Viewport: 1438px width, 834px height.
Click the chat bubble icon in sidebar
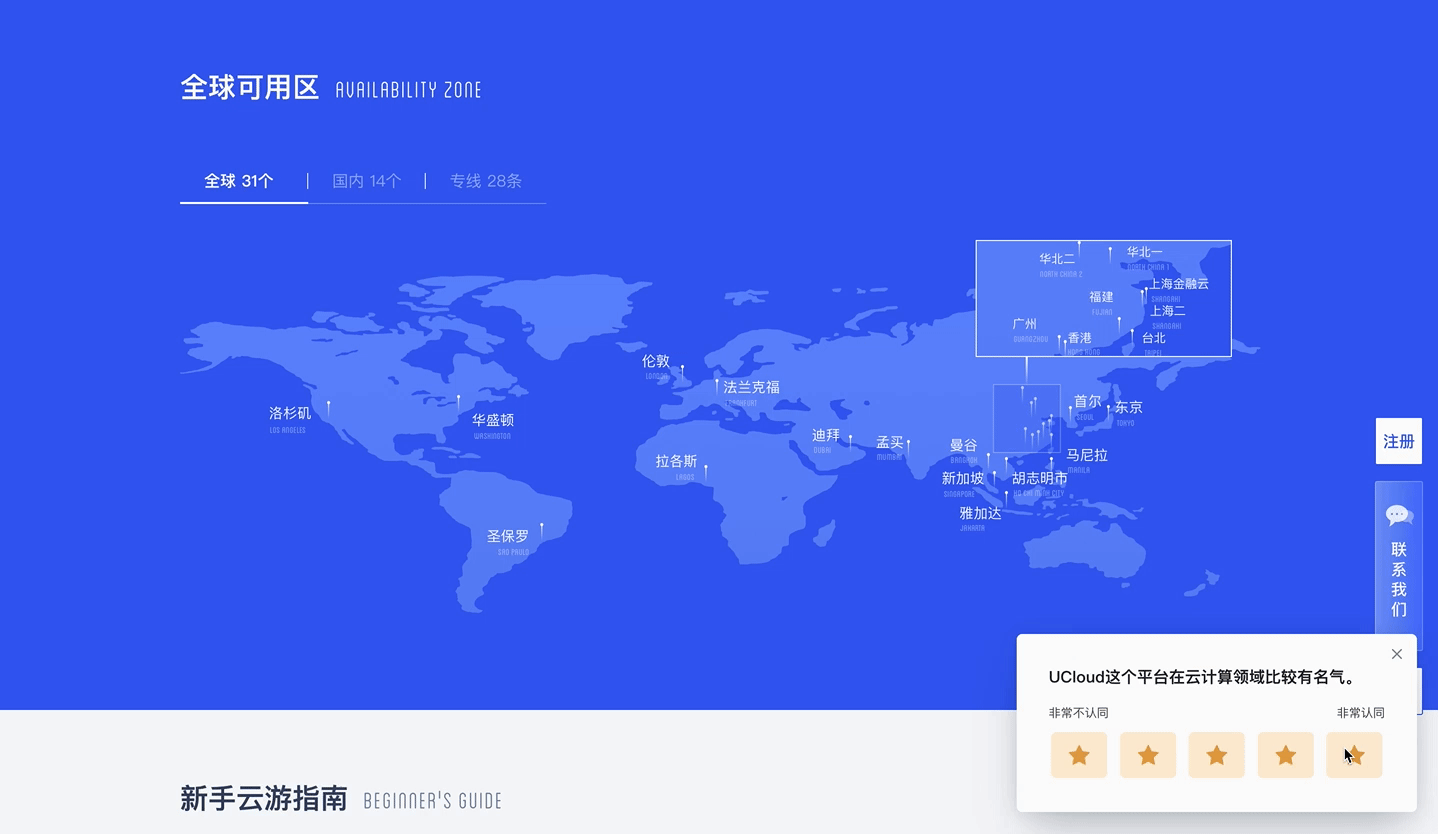click(1398, 515)
